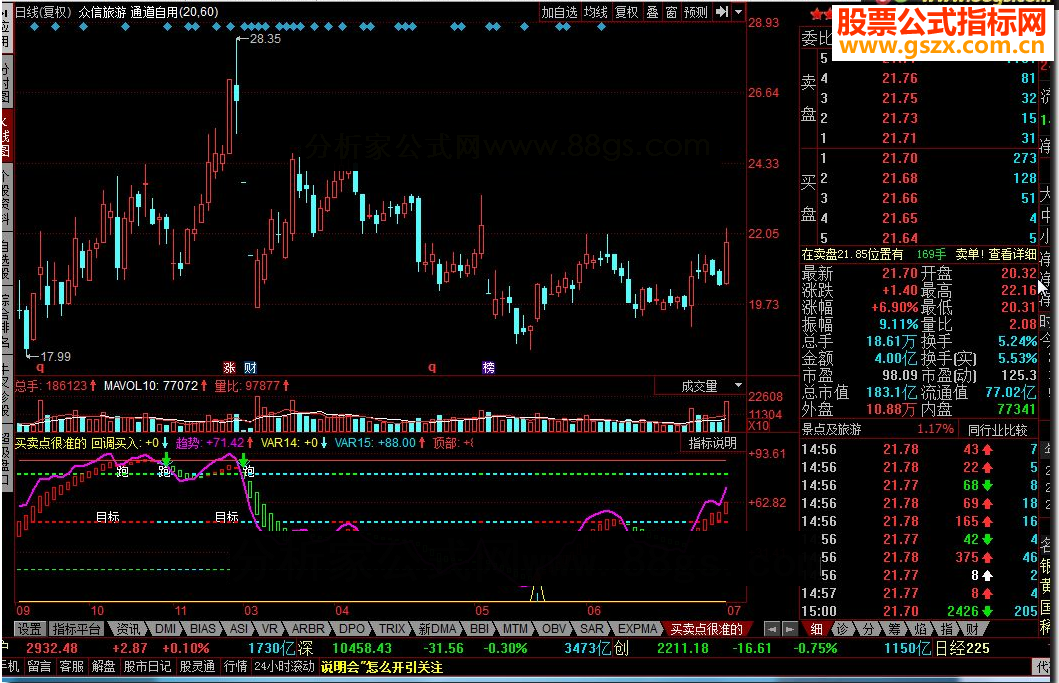This screenshot has width=1059, height=683.
Task: Click the 财 finance marker on K-line chart
Action: click(251, 368)
